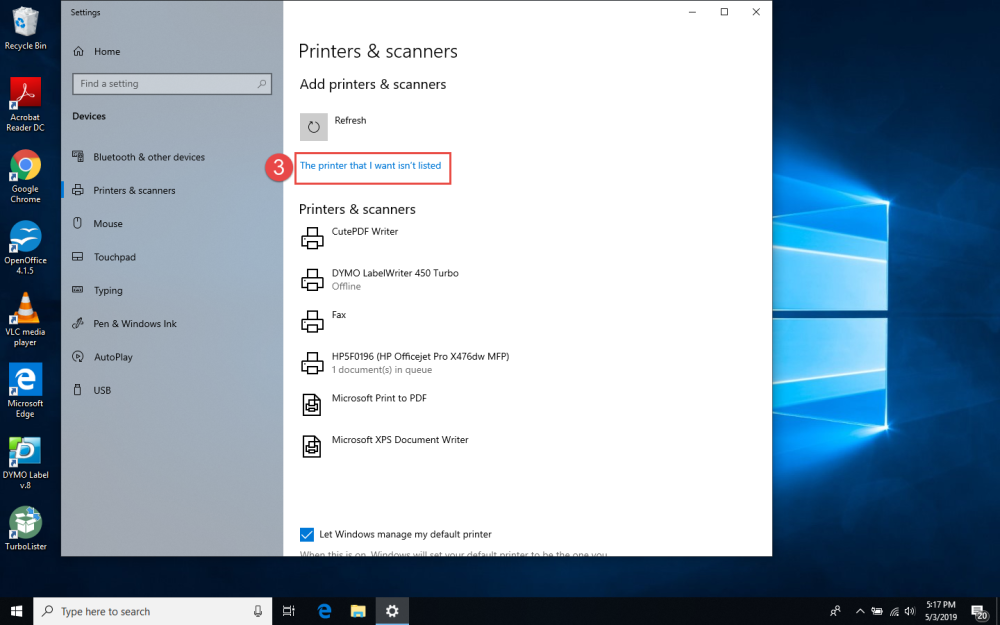
Task: Select the HP5F0196 Officejet Pro printer icon
Action: pyautogui.click(x=312, y=363)
